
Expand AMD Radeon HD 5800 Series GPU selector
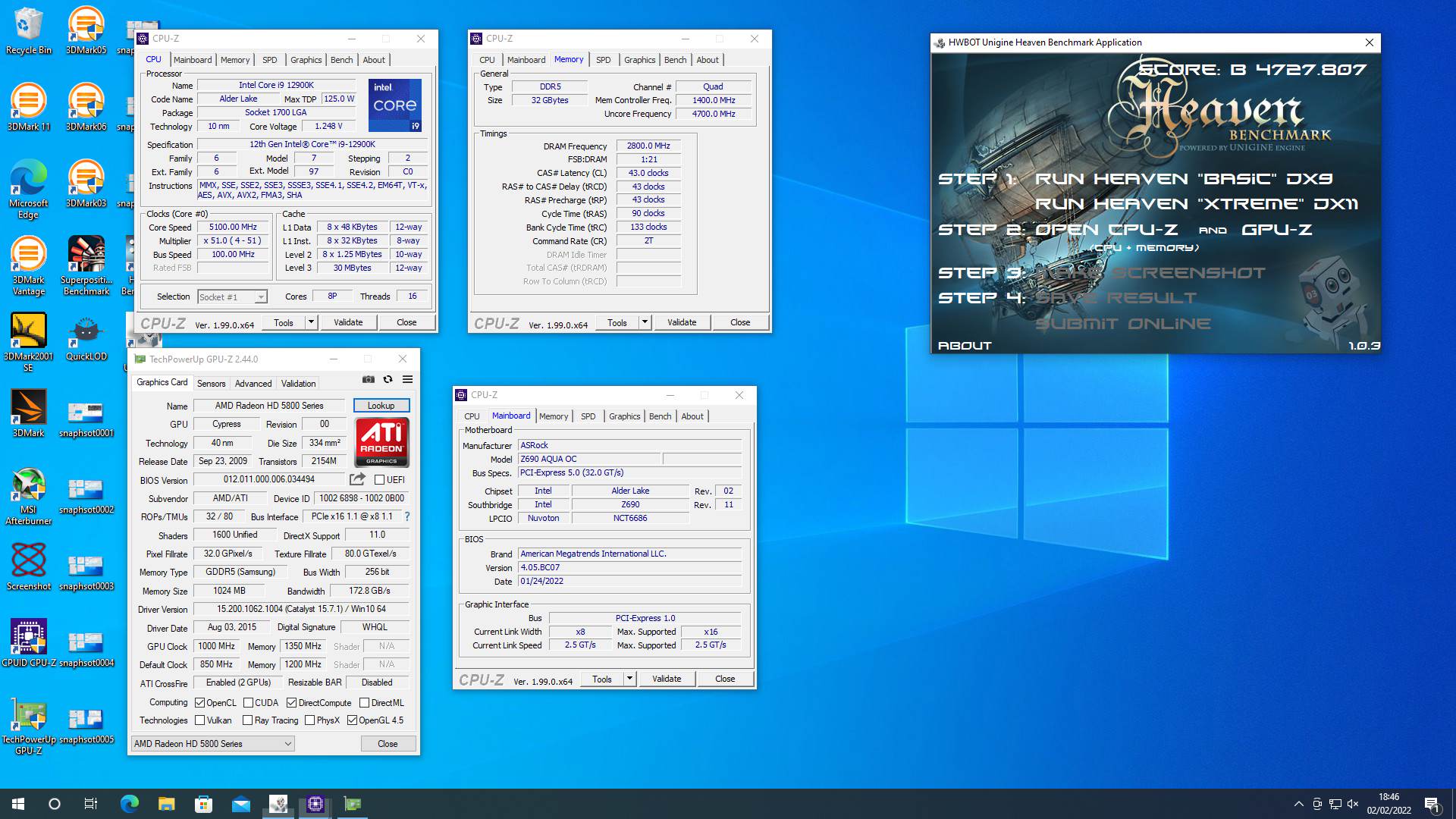213,744
